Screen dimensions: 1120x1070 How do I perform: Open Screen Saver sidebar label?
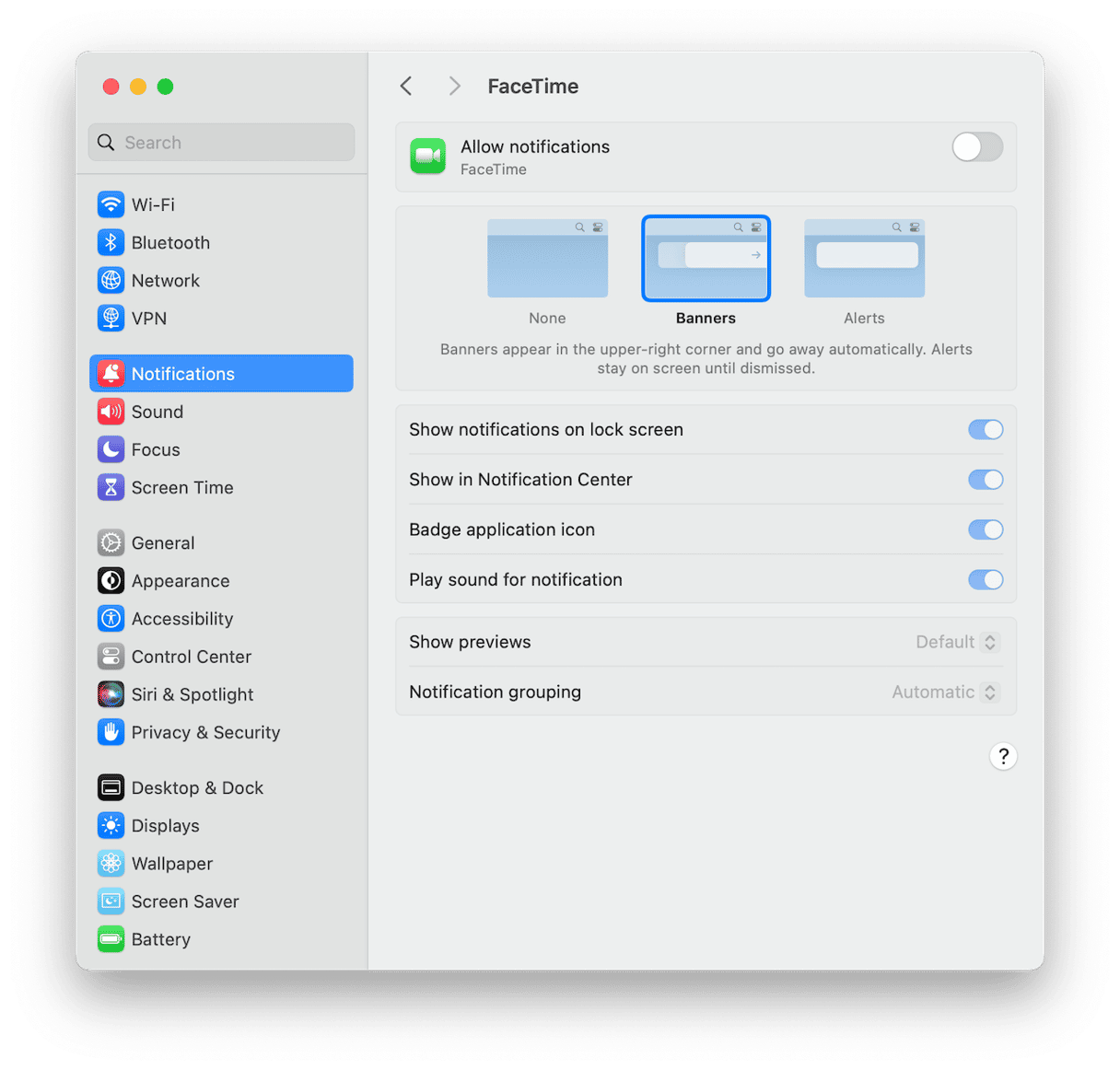pos(185,901)
